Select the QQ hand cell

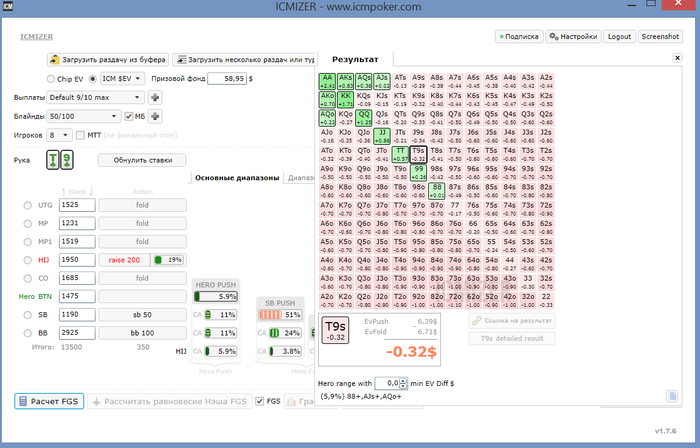pyautogui.click(x=364, y=118)
